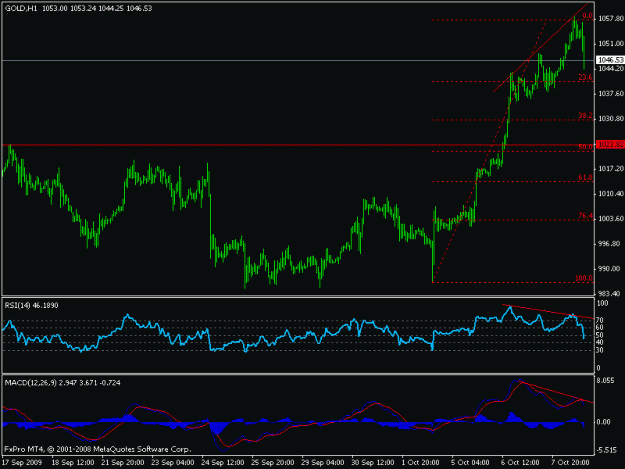Click the 1037.60 price axis value
This screenshot has height=469, width=625.
[611, 94]
